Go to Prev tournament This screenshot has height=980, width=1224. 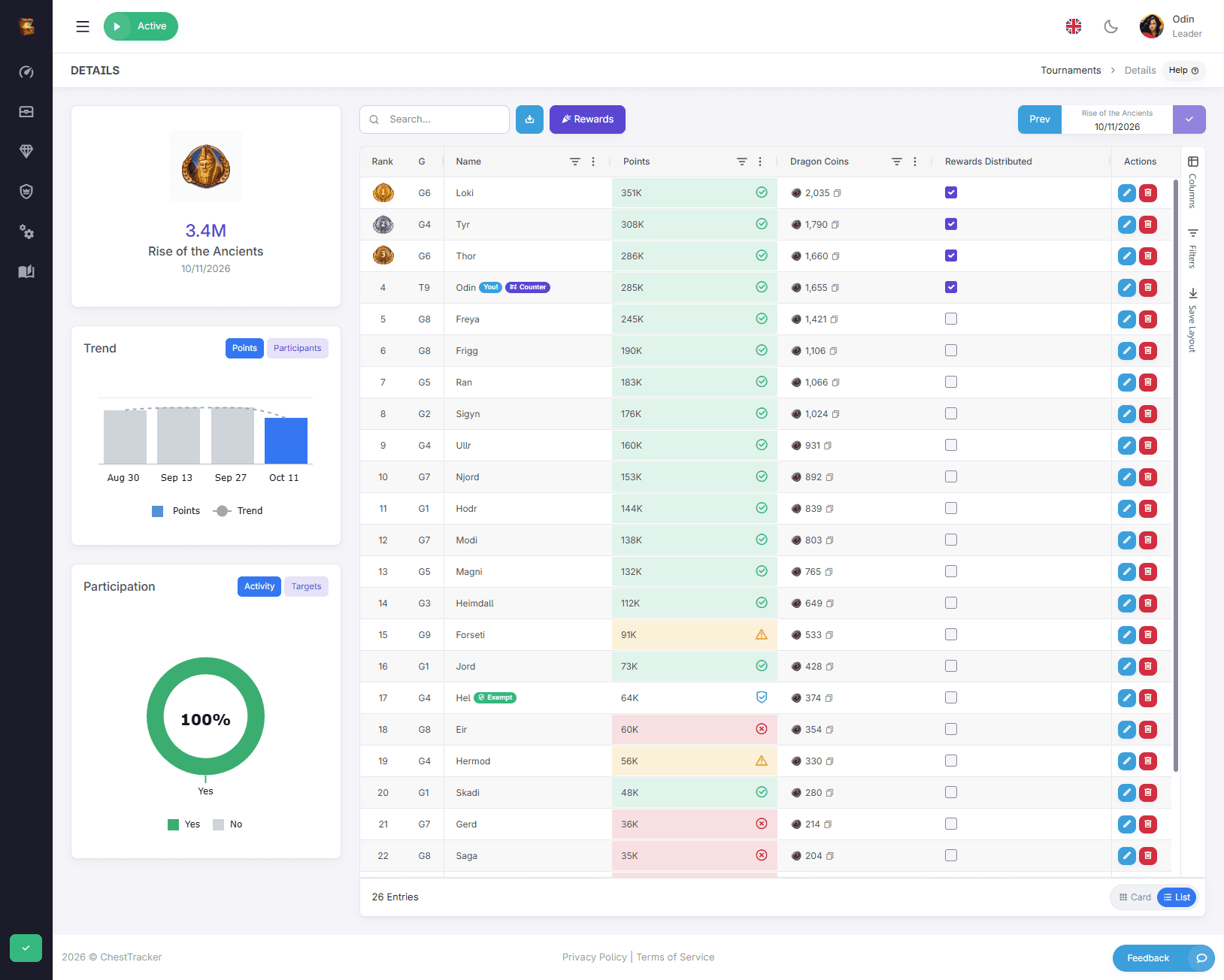(1040, 119)
